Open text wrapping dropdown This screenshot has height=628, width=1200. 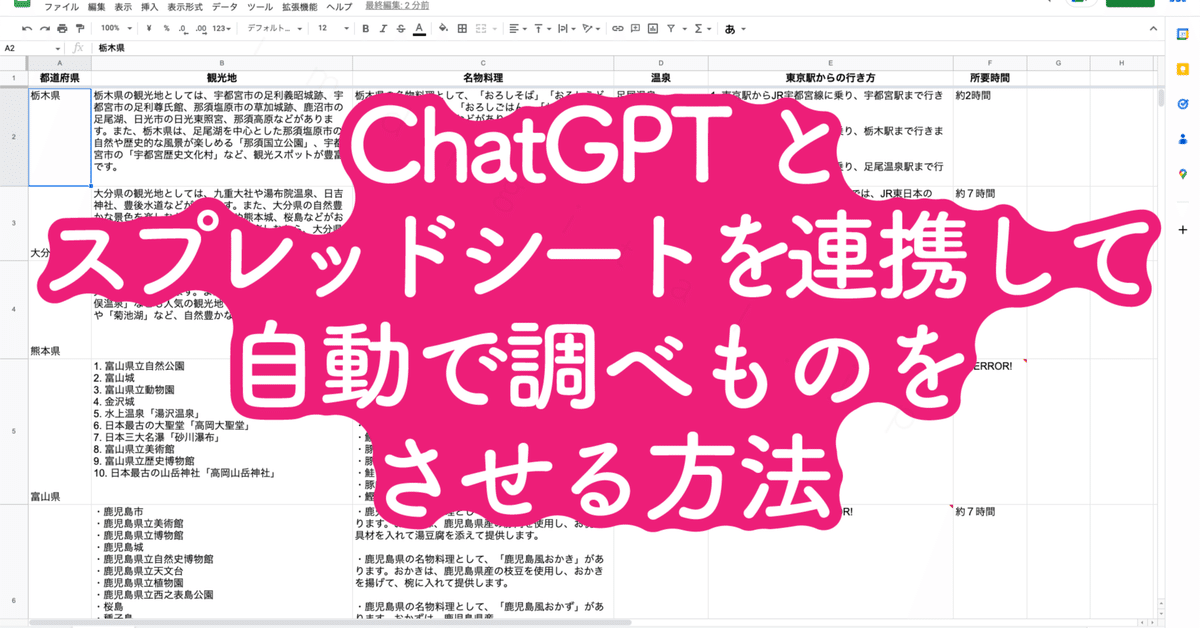coord(565,28)
